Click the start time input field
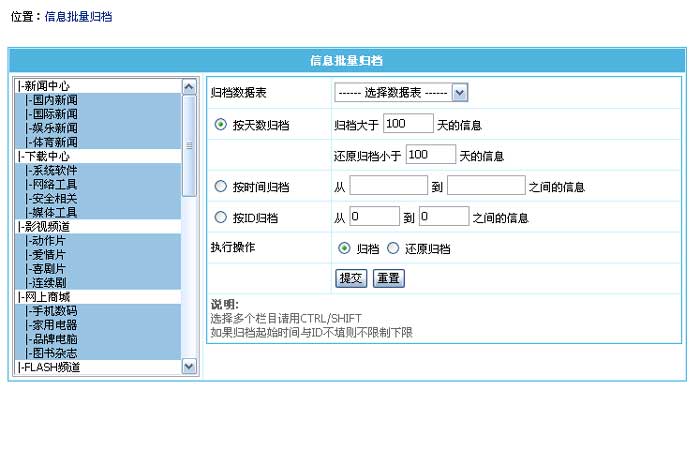 (x=388, y=186)
